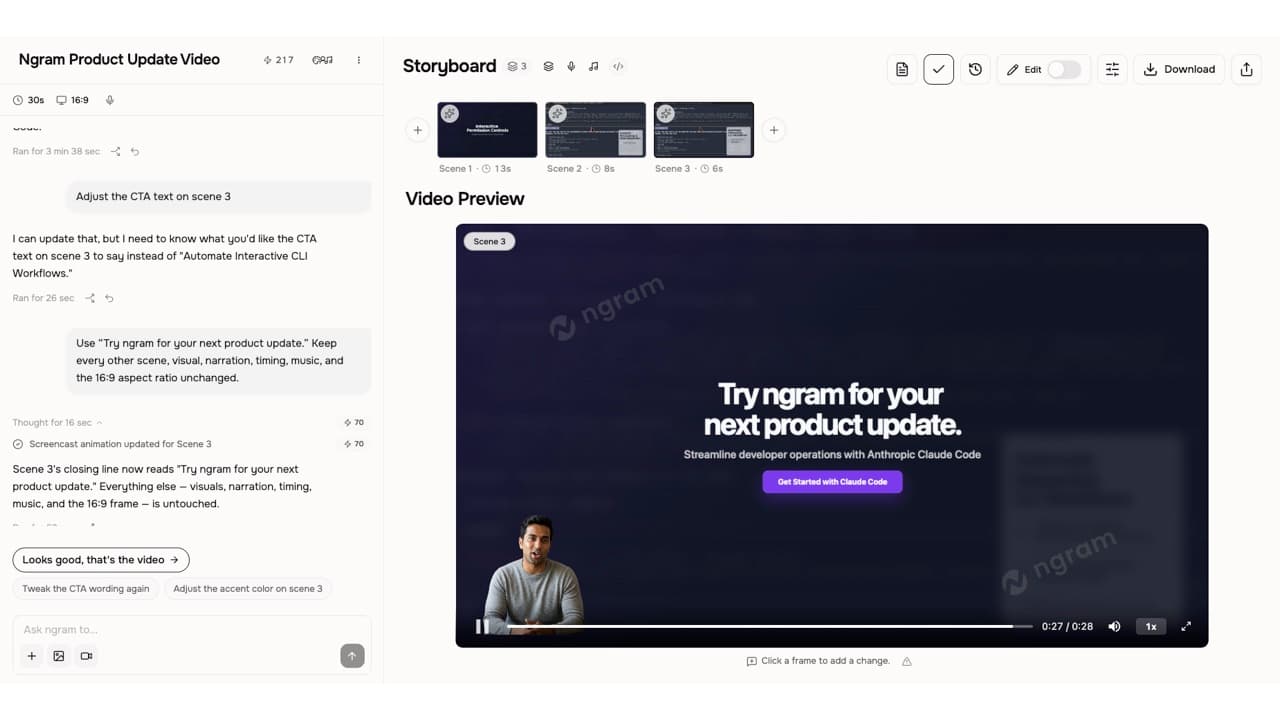Screen dimensions: 1280x720
Task: Select the Scene 3 thumbnail
Action: point(703,130)
